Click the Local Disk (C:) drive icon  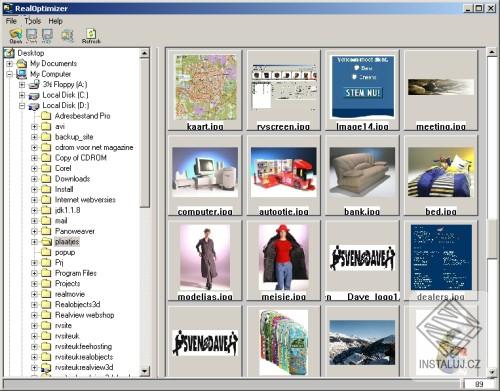[34, 95]
